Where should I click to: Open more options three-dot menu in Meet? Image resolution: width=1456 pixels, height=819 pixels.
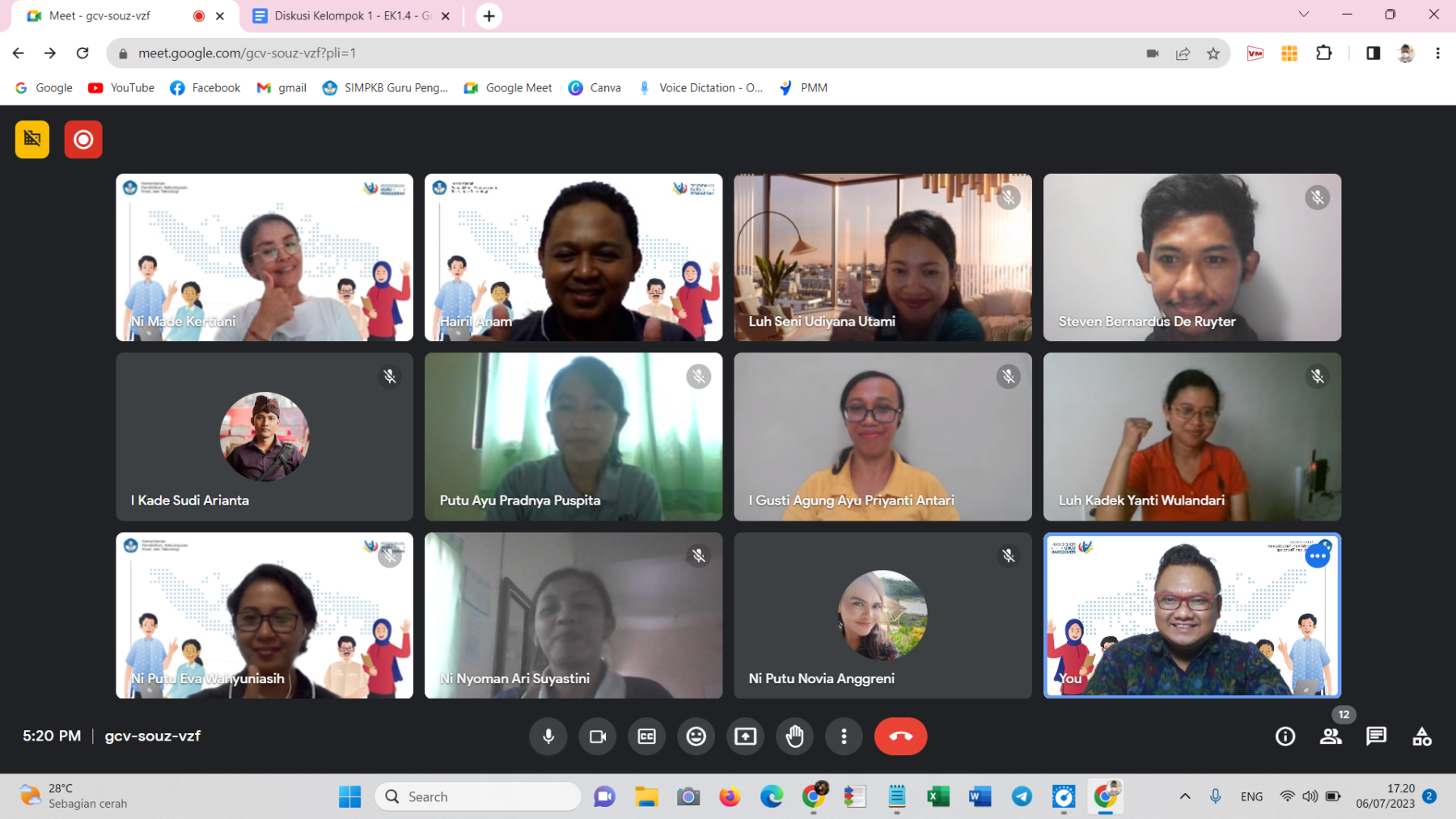point(844,737)
